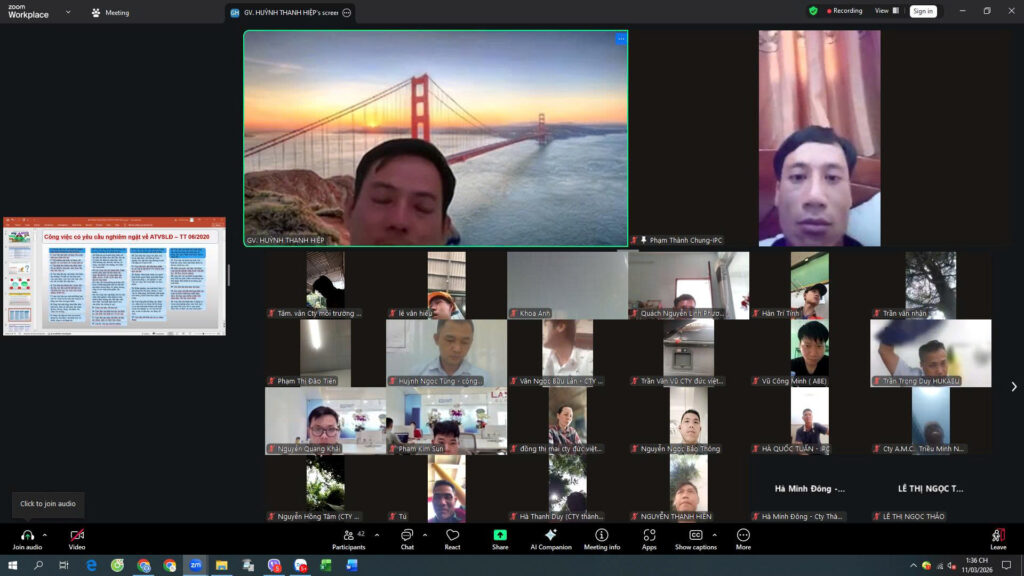Open the More options menu
1024x576 pixels.
point(743,536)
